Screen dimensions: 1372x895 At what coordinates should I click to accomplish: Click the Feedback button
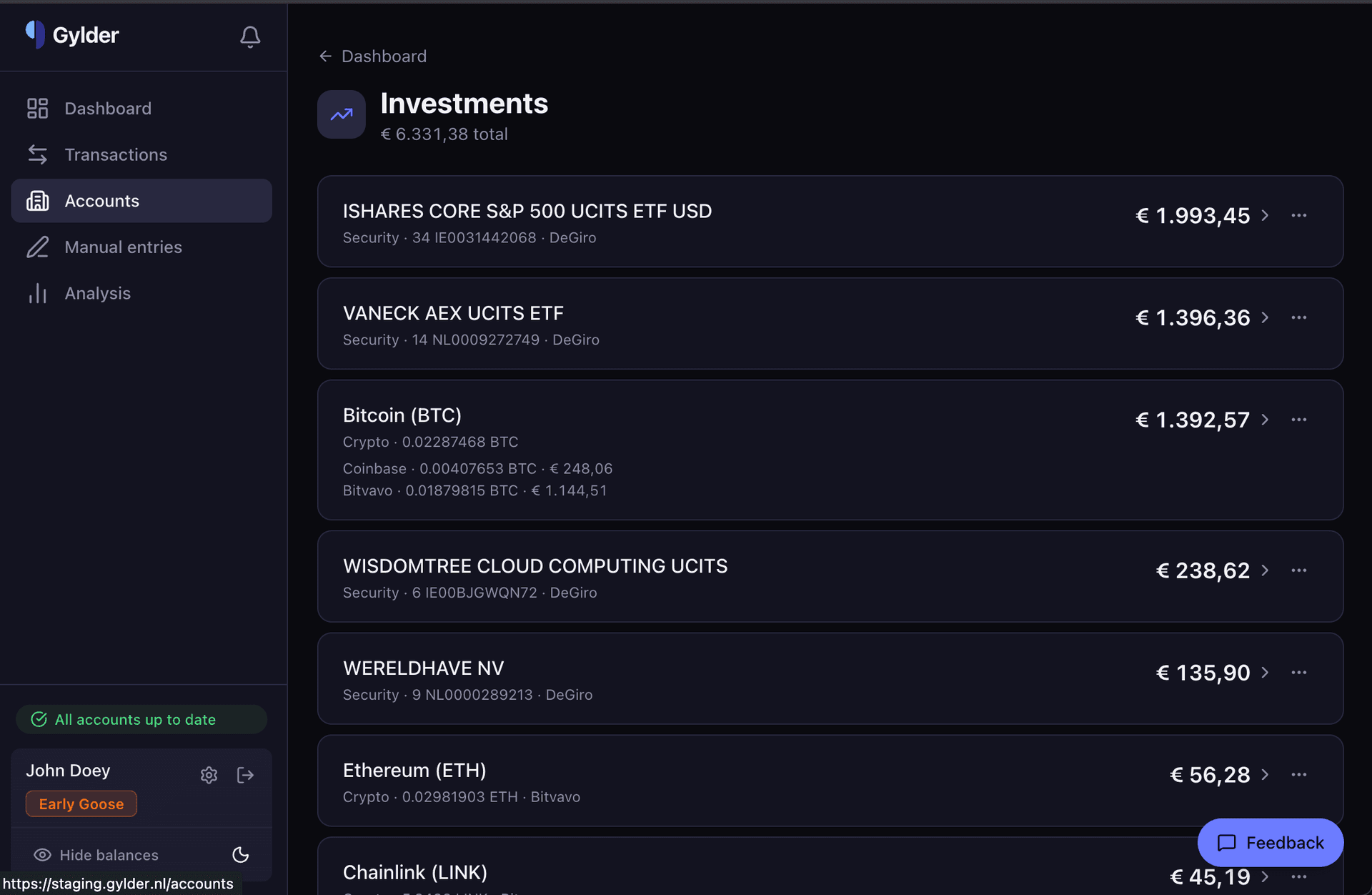(1270, 843)
